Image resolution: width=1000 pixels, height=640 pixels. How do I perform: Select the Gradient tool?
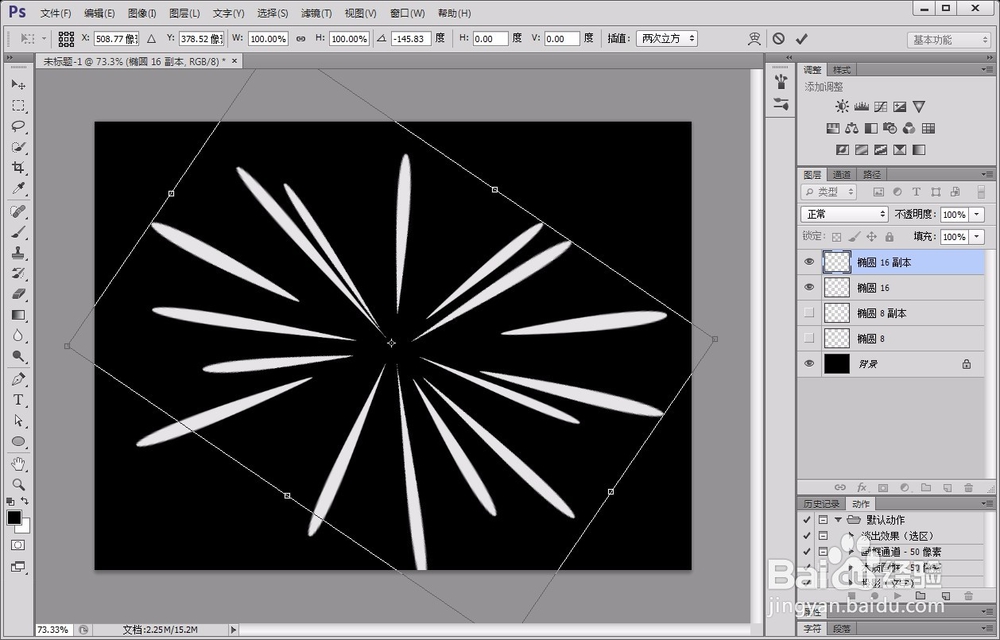18,315
